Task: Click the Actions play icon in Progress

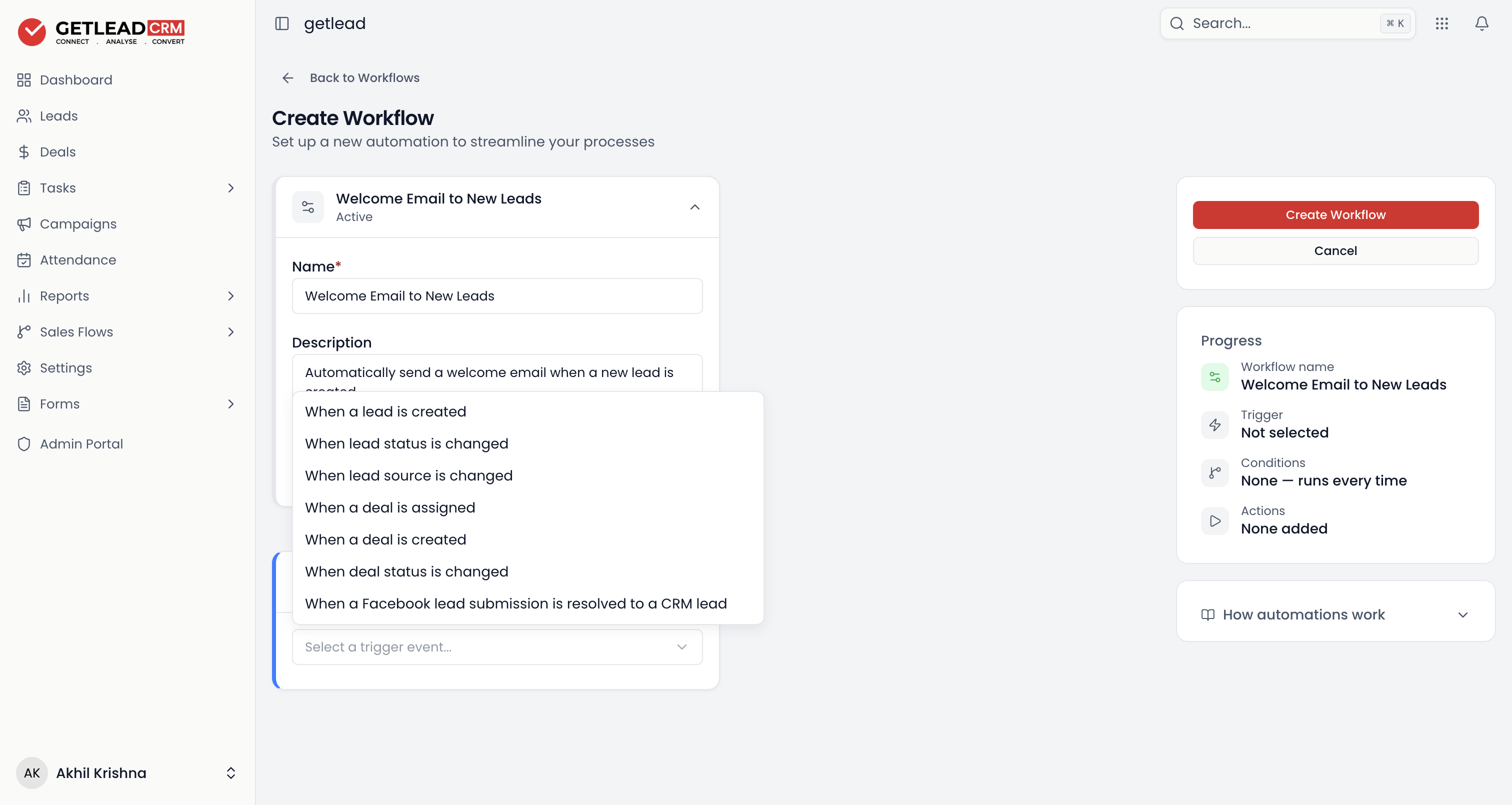Action: 1215,521
